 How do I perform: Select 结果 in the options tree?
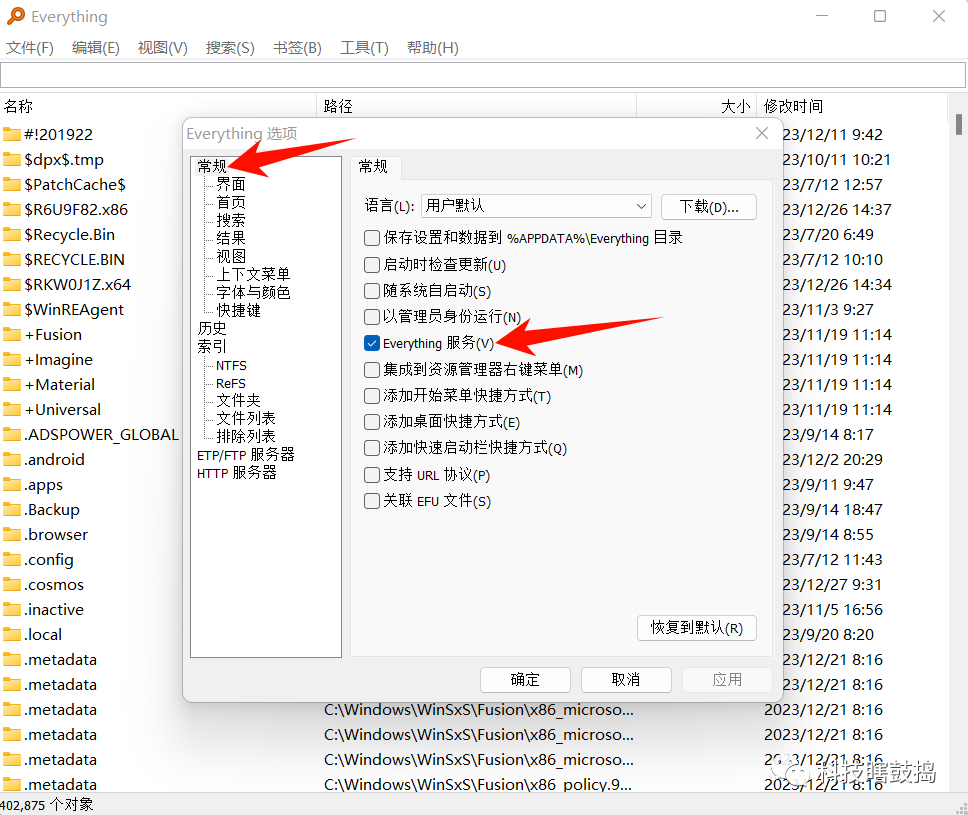tap(231, 238)
